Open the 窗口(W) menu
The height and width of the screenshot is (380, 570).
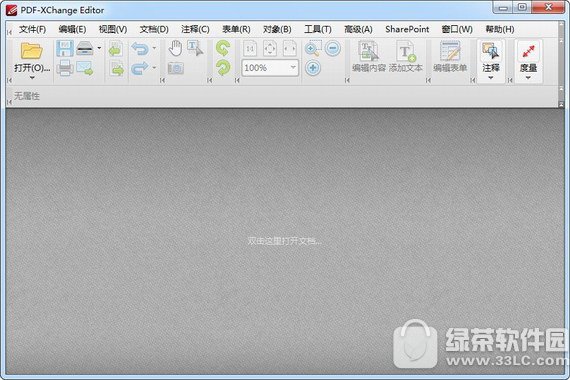coord(457,29)
